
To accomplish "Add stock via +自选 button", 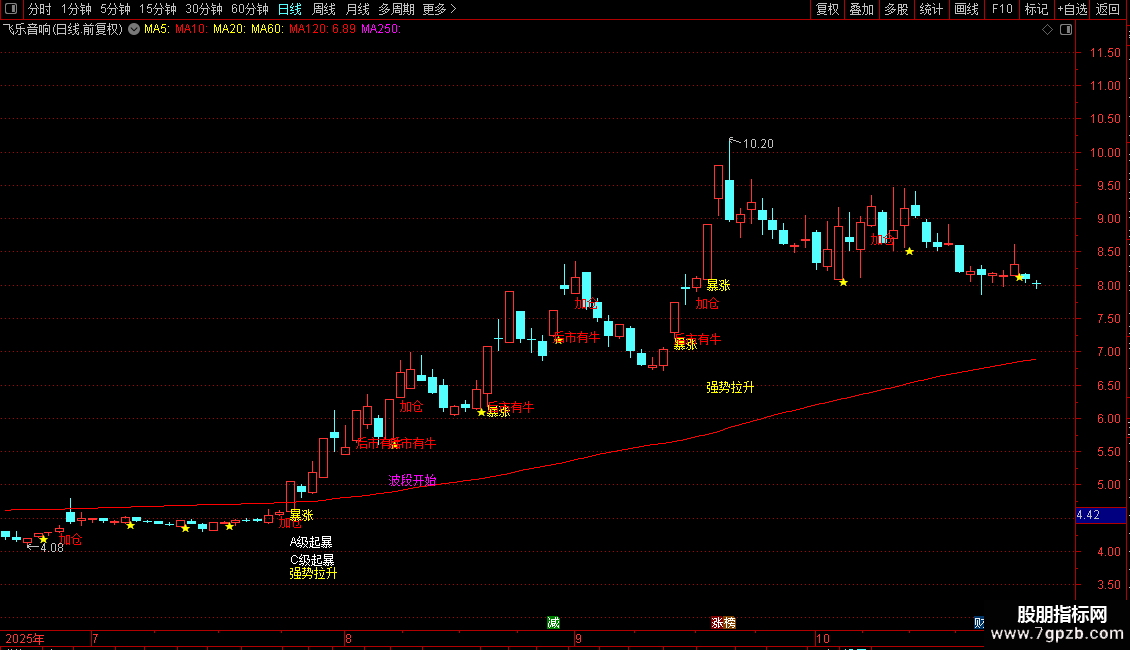I will click(1072, 9).
